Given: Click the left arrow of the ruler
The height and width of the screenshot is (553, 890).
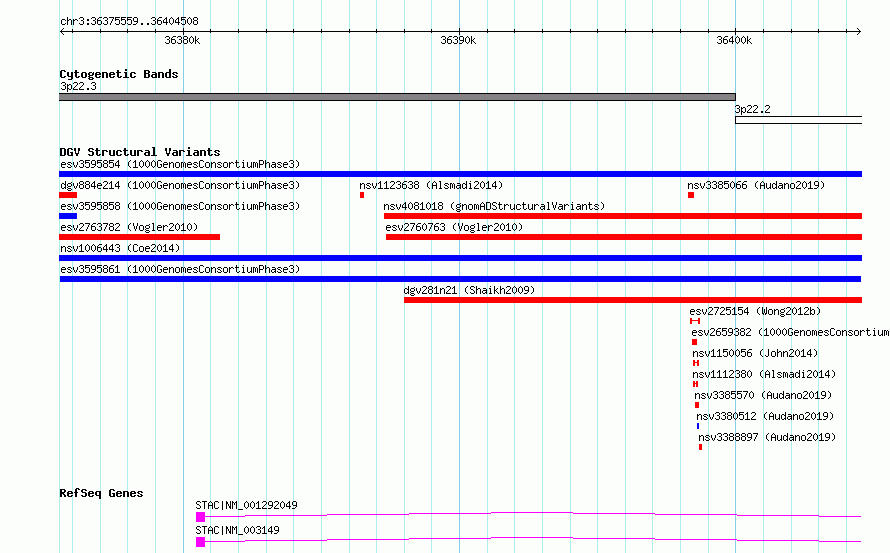Looking at the screenshot, I should pos(62,32).
